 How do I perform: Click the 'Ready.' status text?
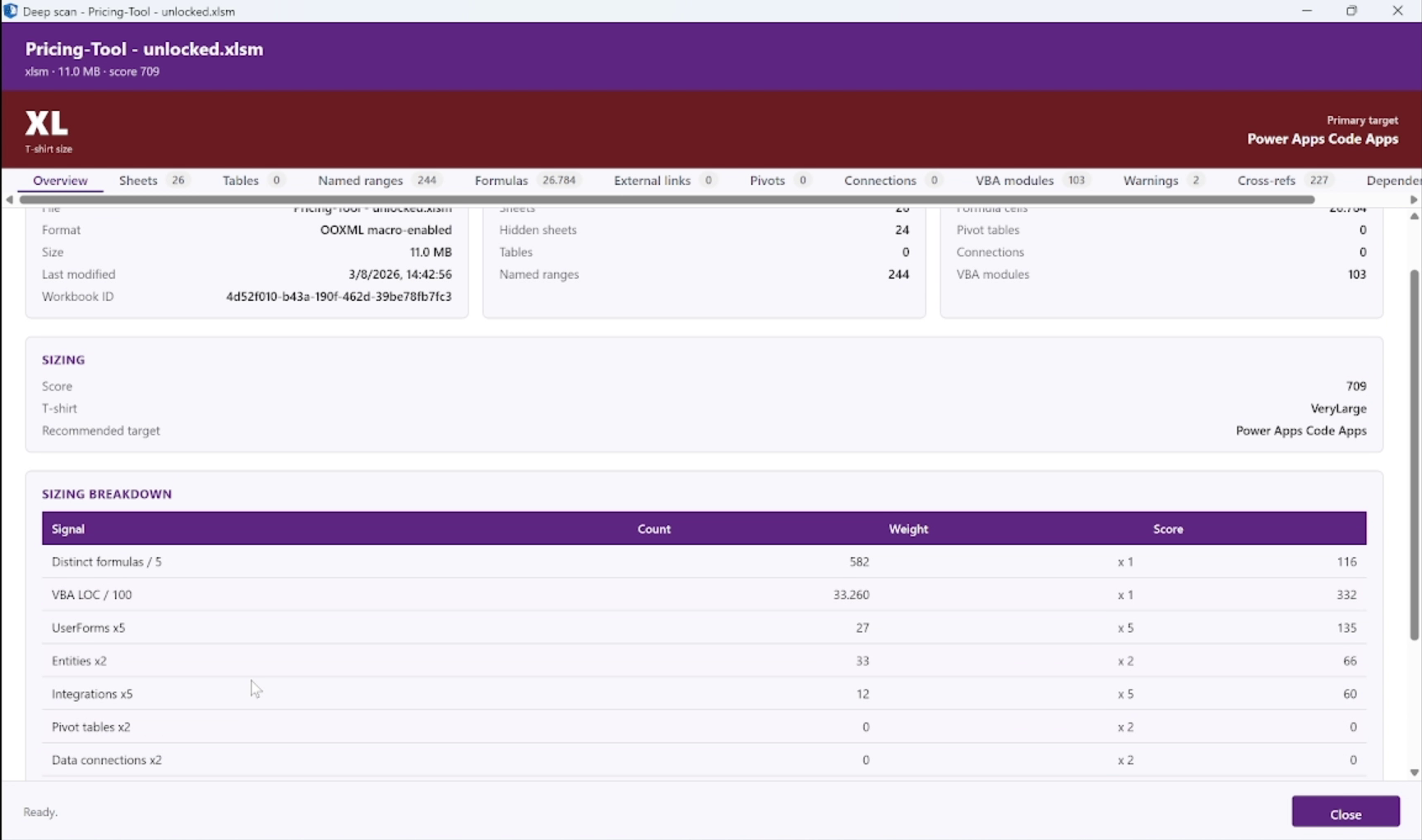coord(40,812)
